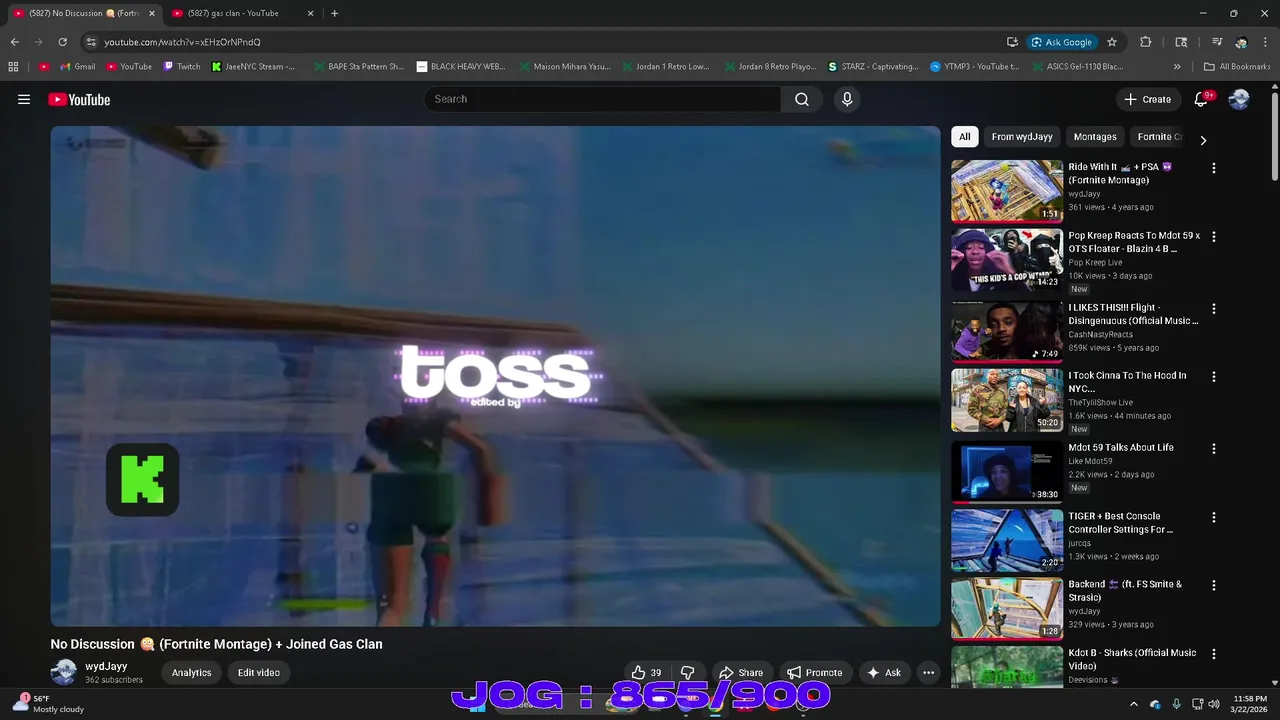1280x720 pixels.
Task: Open the wydJayy channel name link
Action: [106, 666]
